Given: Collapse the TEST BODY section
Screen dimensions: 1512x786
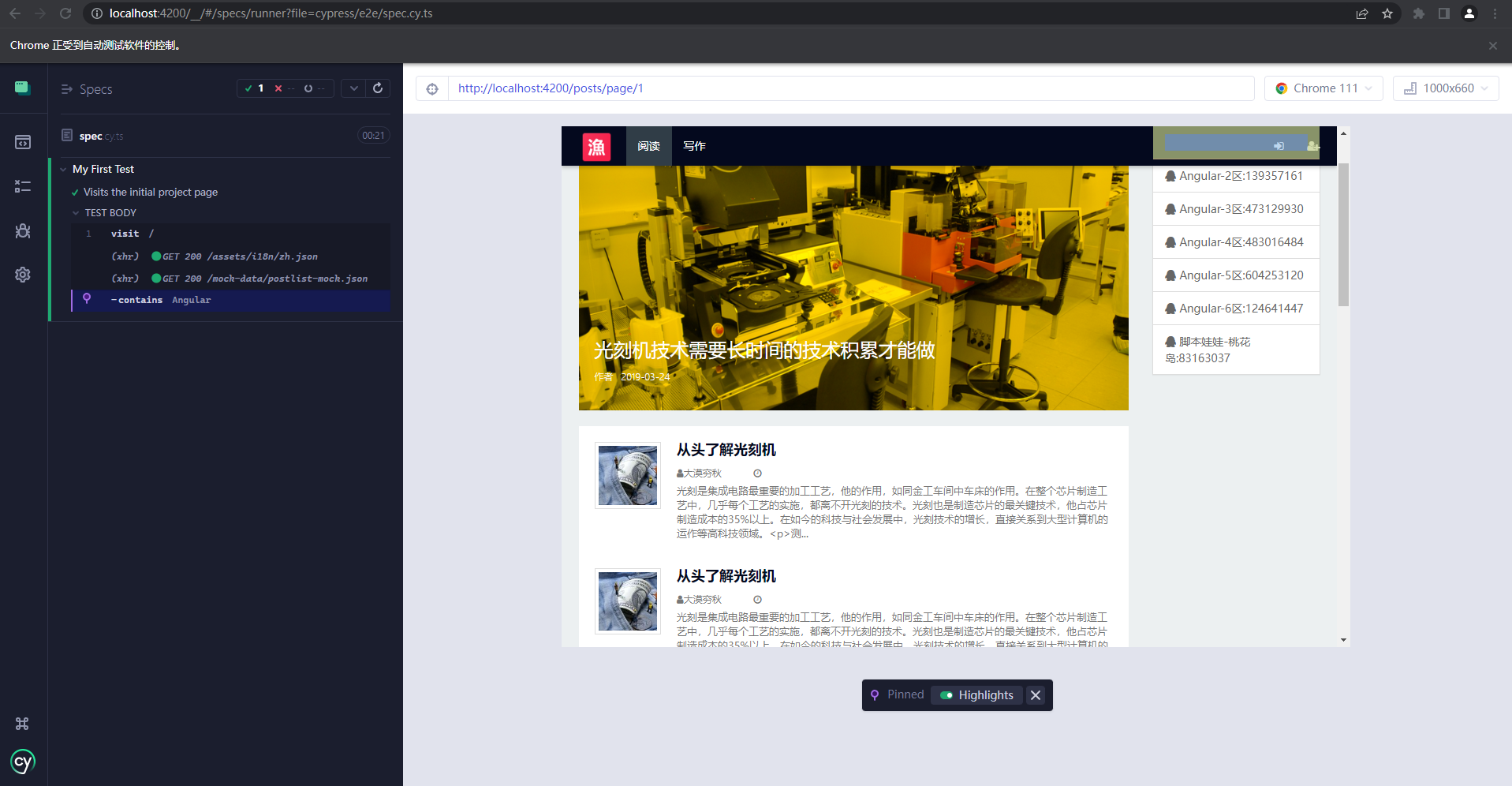Looking at the screenshot, I should [76, 213].
